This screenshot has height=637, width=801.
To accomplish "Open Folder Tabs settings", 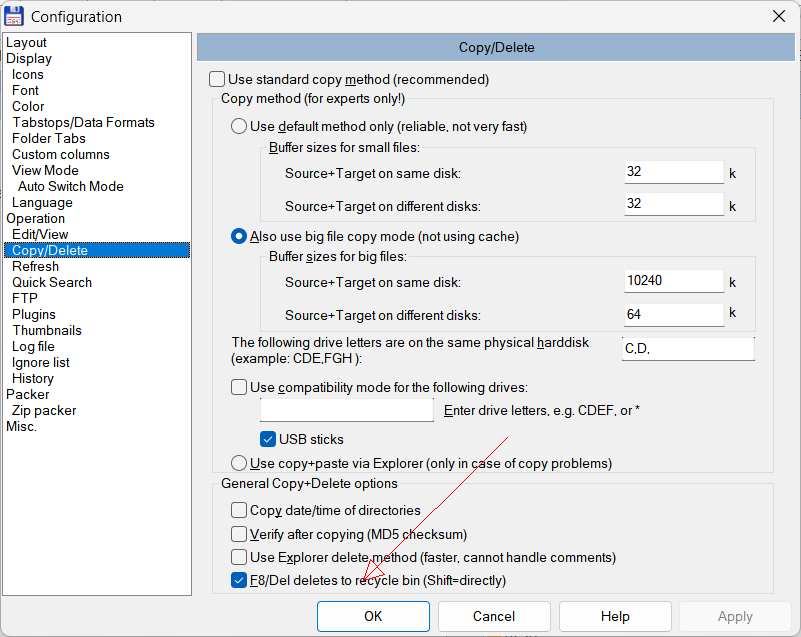I will pos(49,138).
